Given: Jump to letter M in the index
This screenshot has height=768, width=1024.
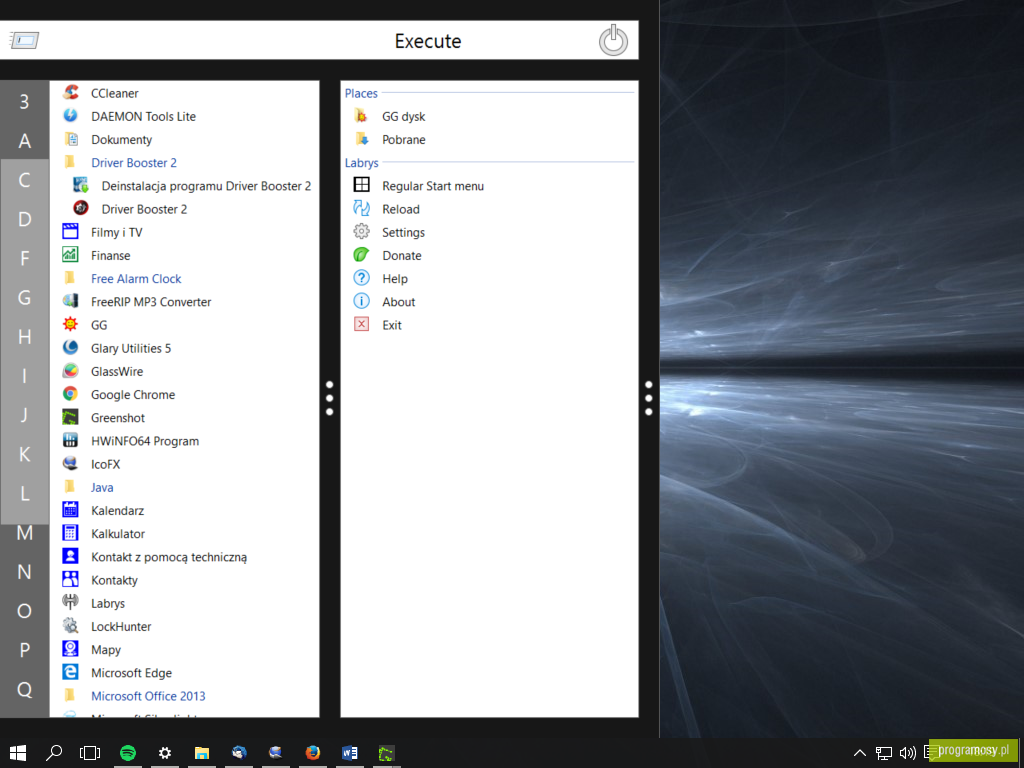Looking at the screenshot, I should click(24, 532).
